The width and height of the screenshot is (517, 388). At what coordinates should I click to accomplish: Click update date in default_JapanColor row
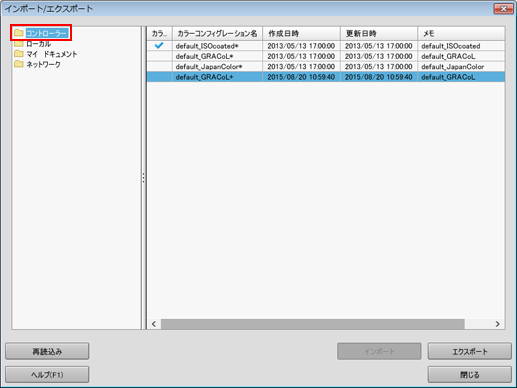pos(378,67)
